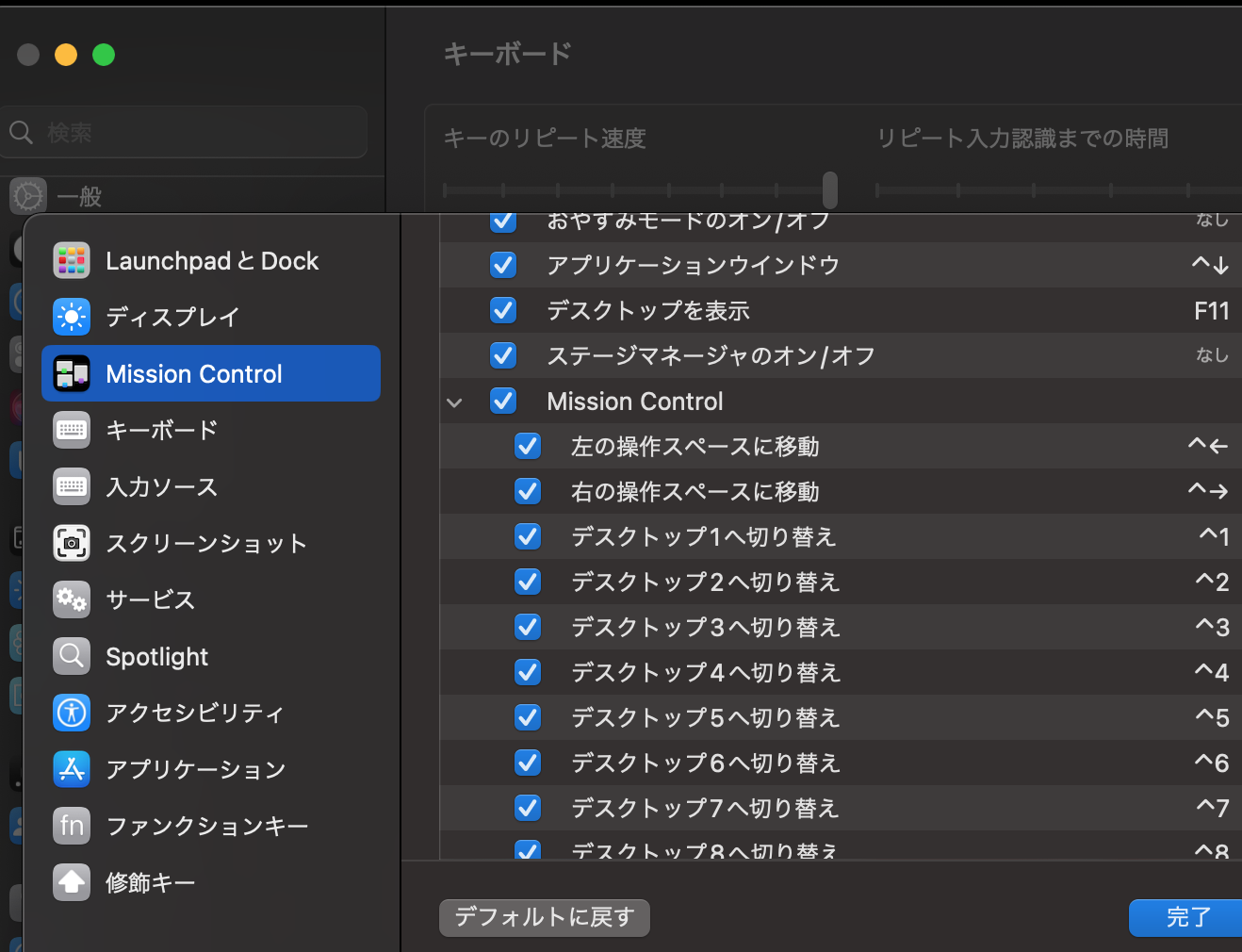The image size is (1242, 952).
Task: Uncheck デスクトップを表示 shortcut checkbox
Action: 503,310
